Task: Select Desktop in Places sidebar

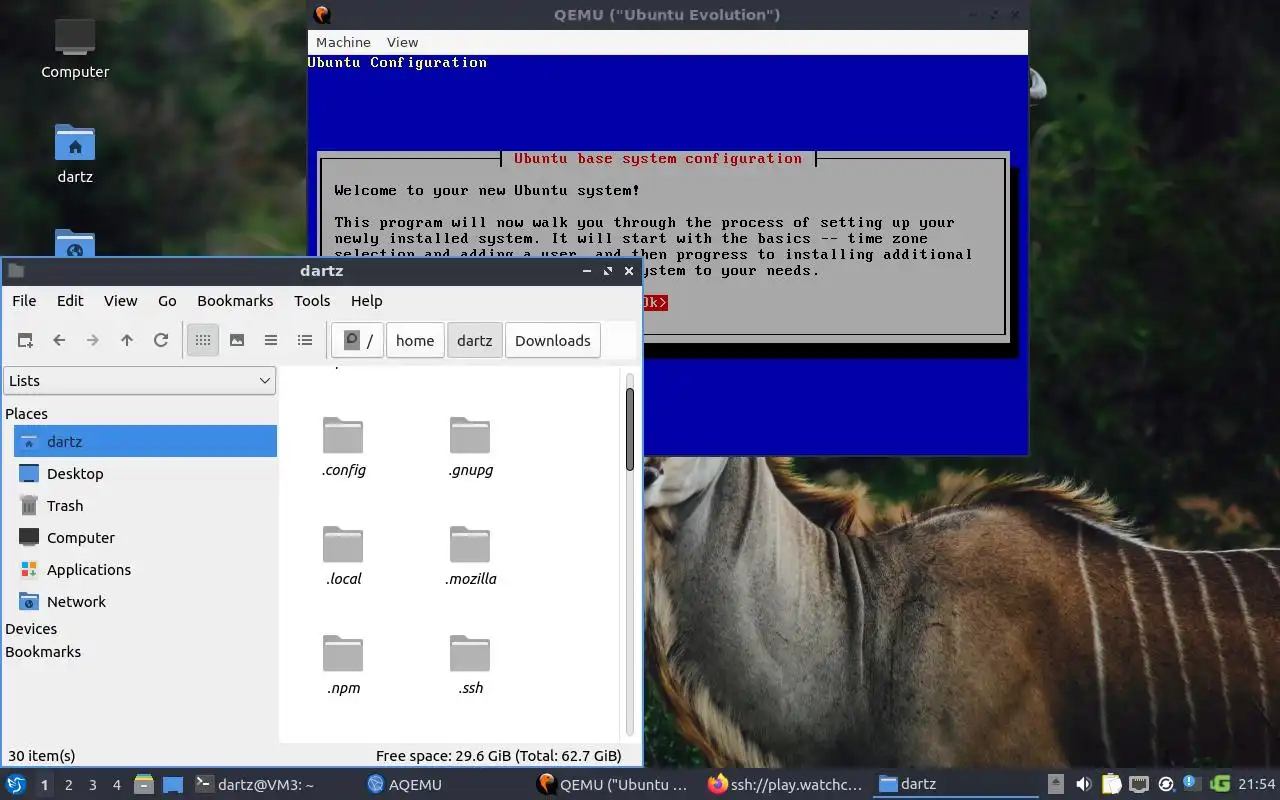Action: [145, 473]
